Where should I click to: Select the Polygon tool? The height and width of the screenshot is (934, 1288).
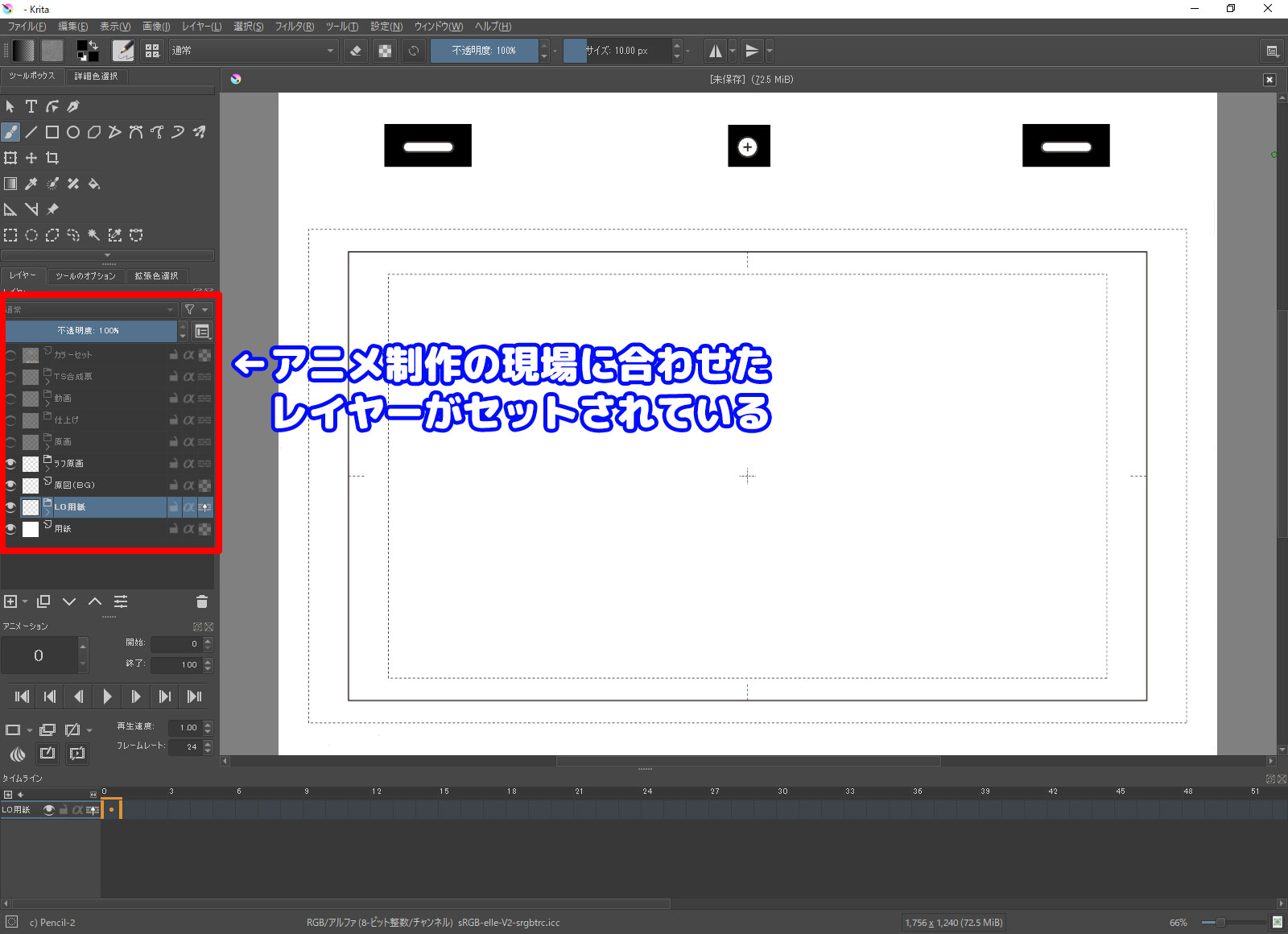point(94,132)
